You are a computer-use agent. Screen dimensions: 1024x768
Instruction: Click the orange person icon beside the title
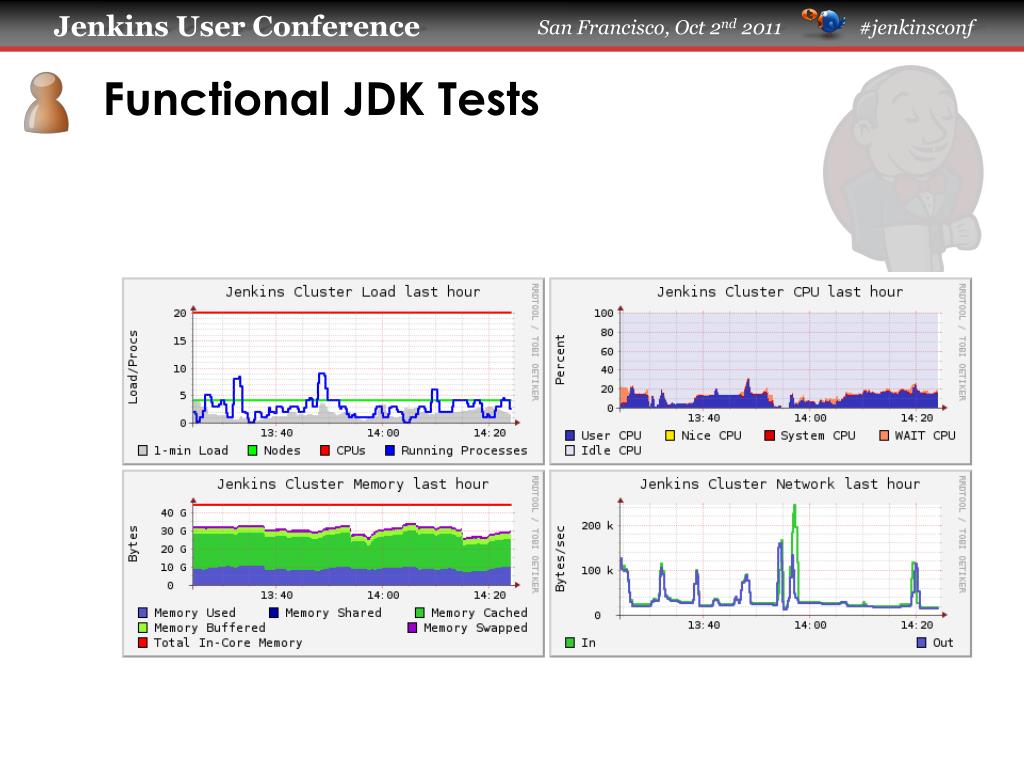pos(46,103)
